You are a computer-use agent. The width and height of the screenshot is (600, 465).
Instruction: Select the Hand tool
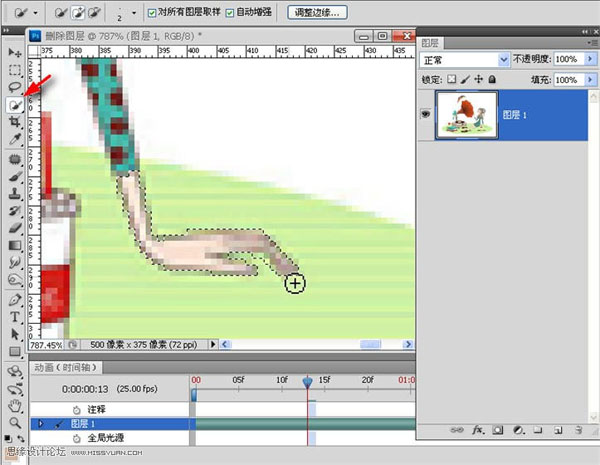(x=15, y=406)
